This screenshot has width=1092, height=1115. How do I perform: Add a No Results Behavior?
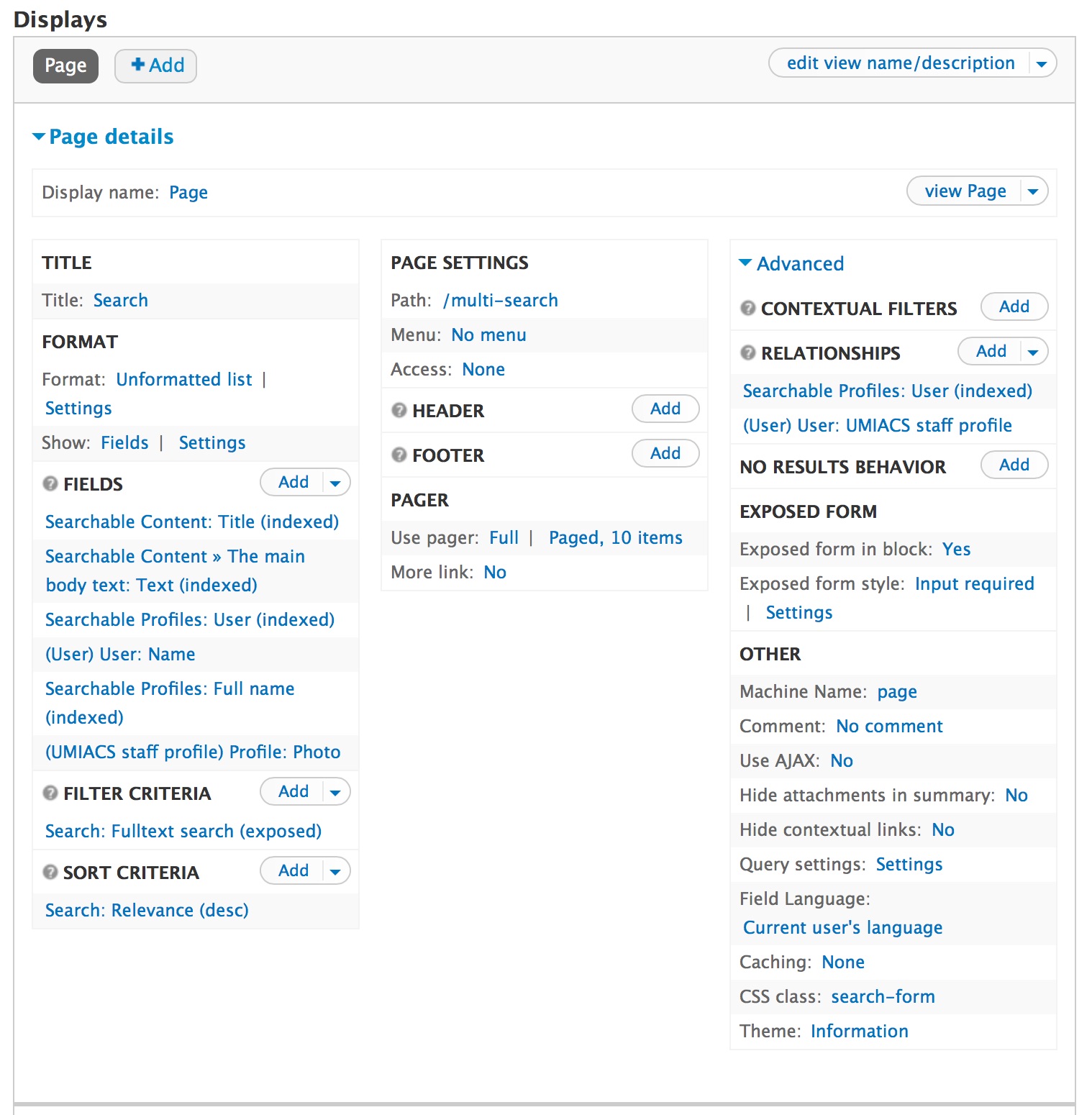click(x=1014, y=465)
